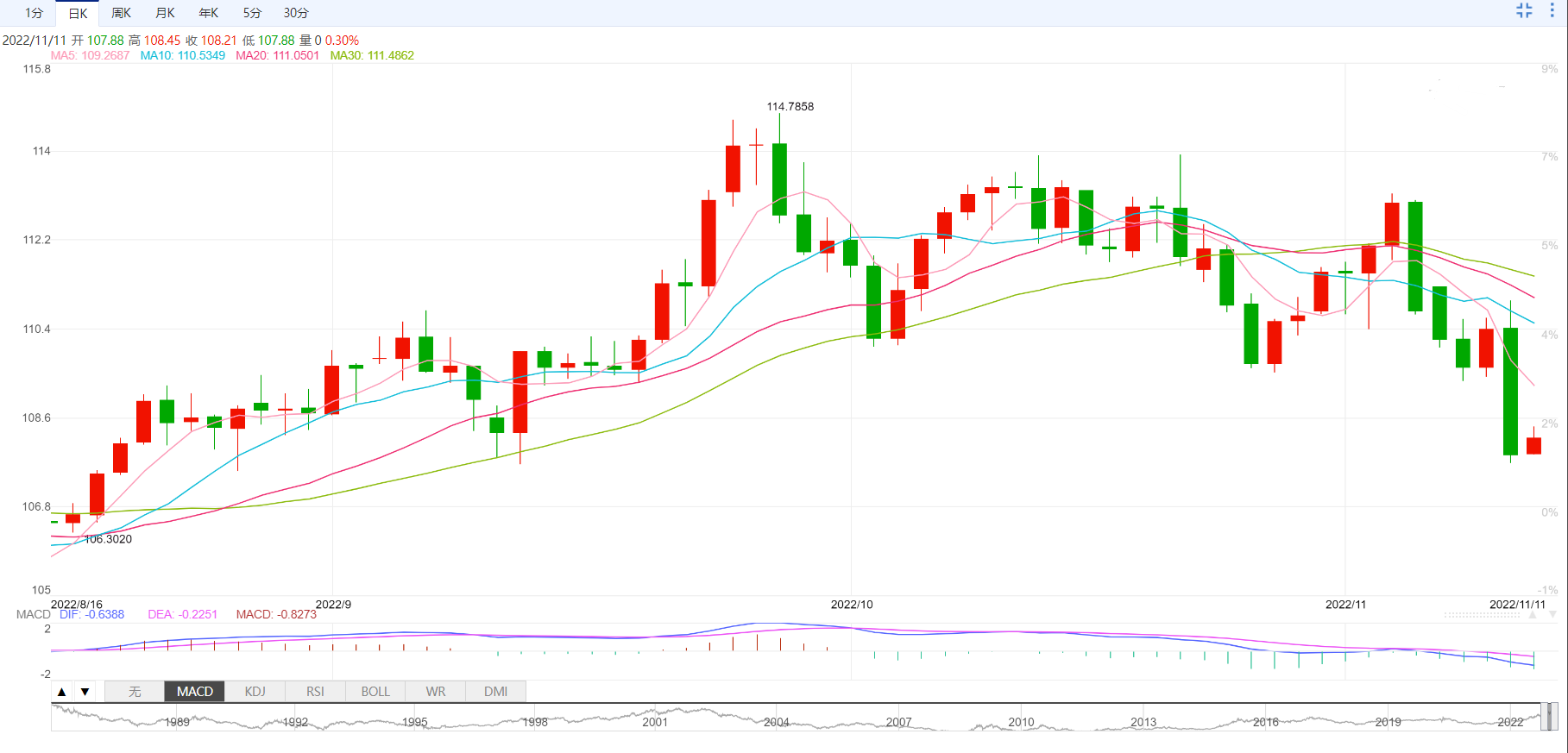Click the 2022/9 date axis label
1568x753 pixels.
coord(333,605)
